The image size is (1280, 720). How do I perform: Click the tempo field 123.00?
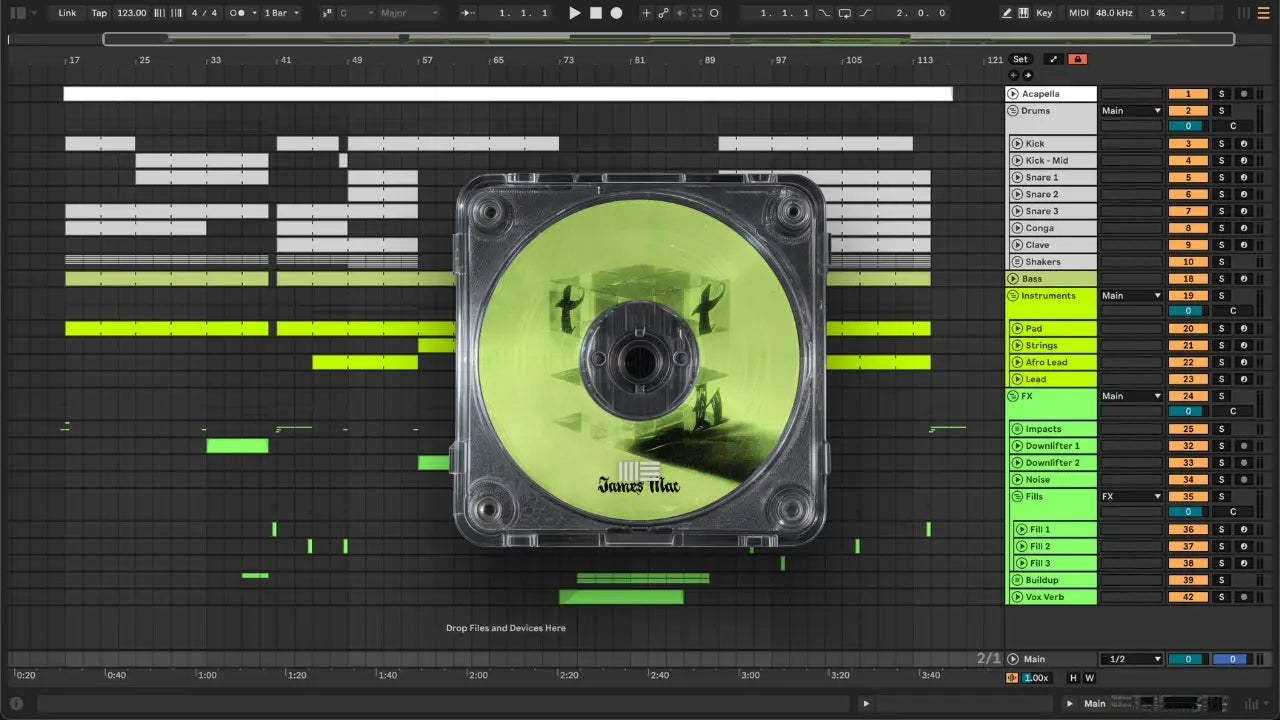[x=131, y=13]
